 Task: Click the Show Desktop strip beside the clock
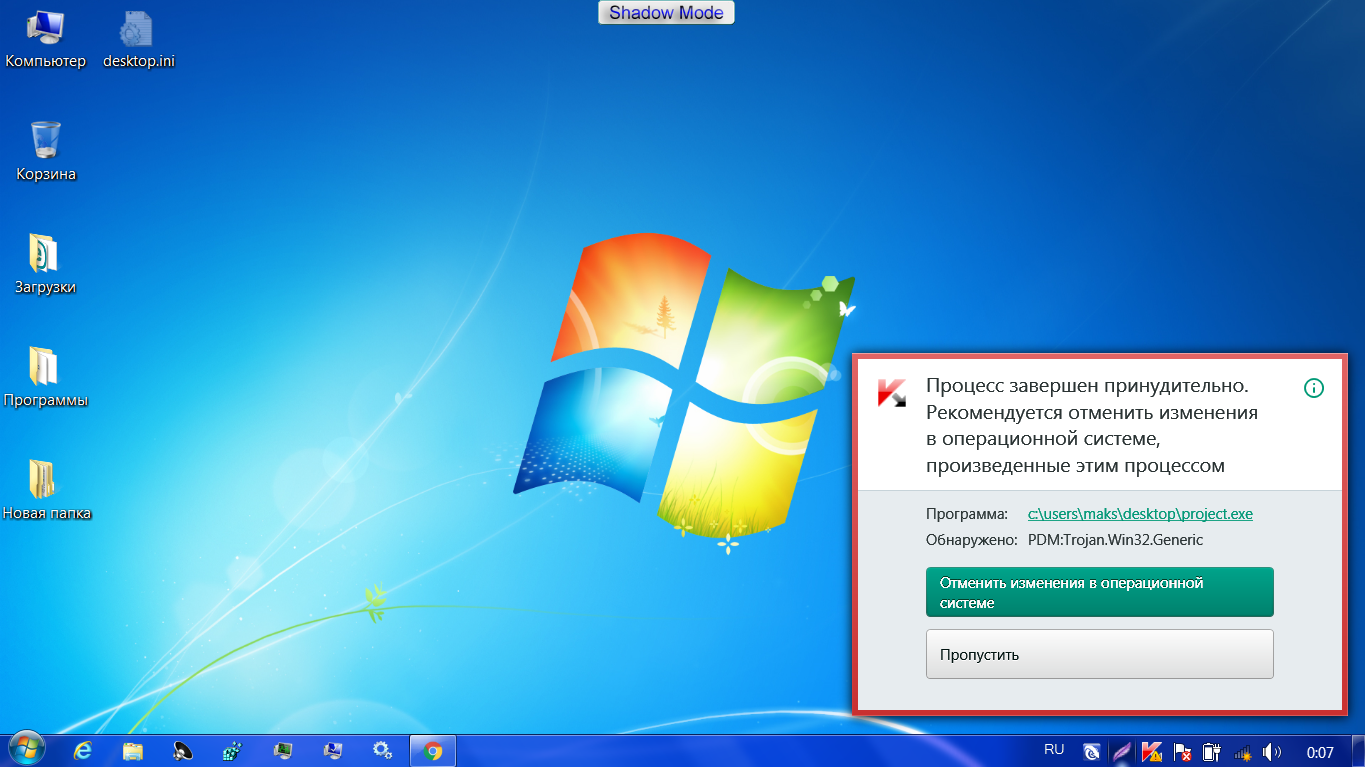point(1358,751)
